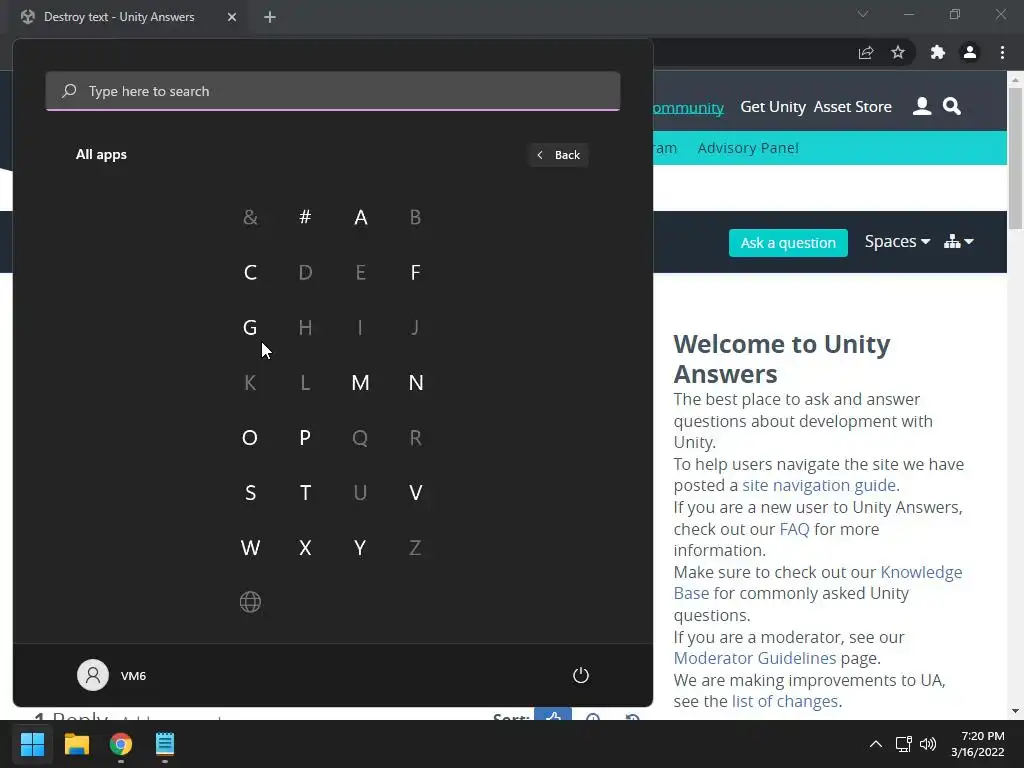The height and width of the screenshot is (768, 1024).
Task: Click the Unity site user account icon
Action: click(x=921, y=106)
